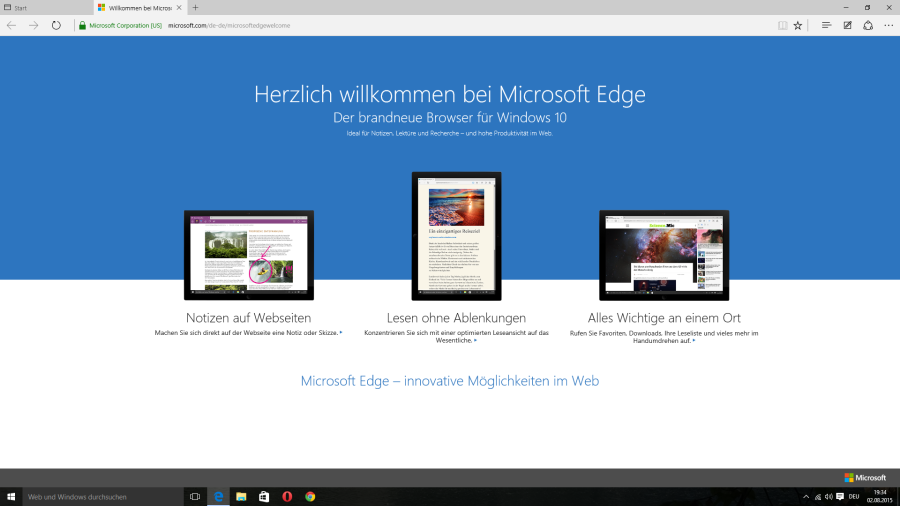The image size is (900, 506).
Task: Close the Willkommen bei Microsoft tab
Action: click(179, 7)
